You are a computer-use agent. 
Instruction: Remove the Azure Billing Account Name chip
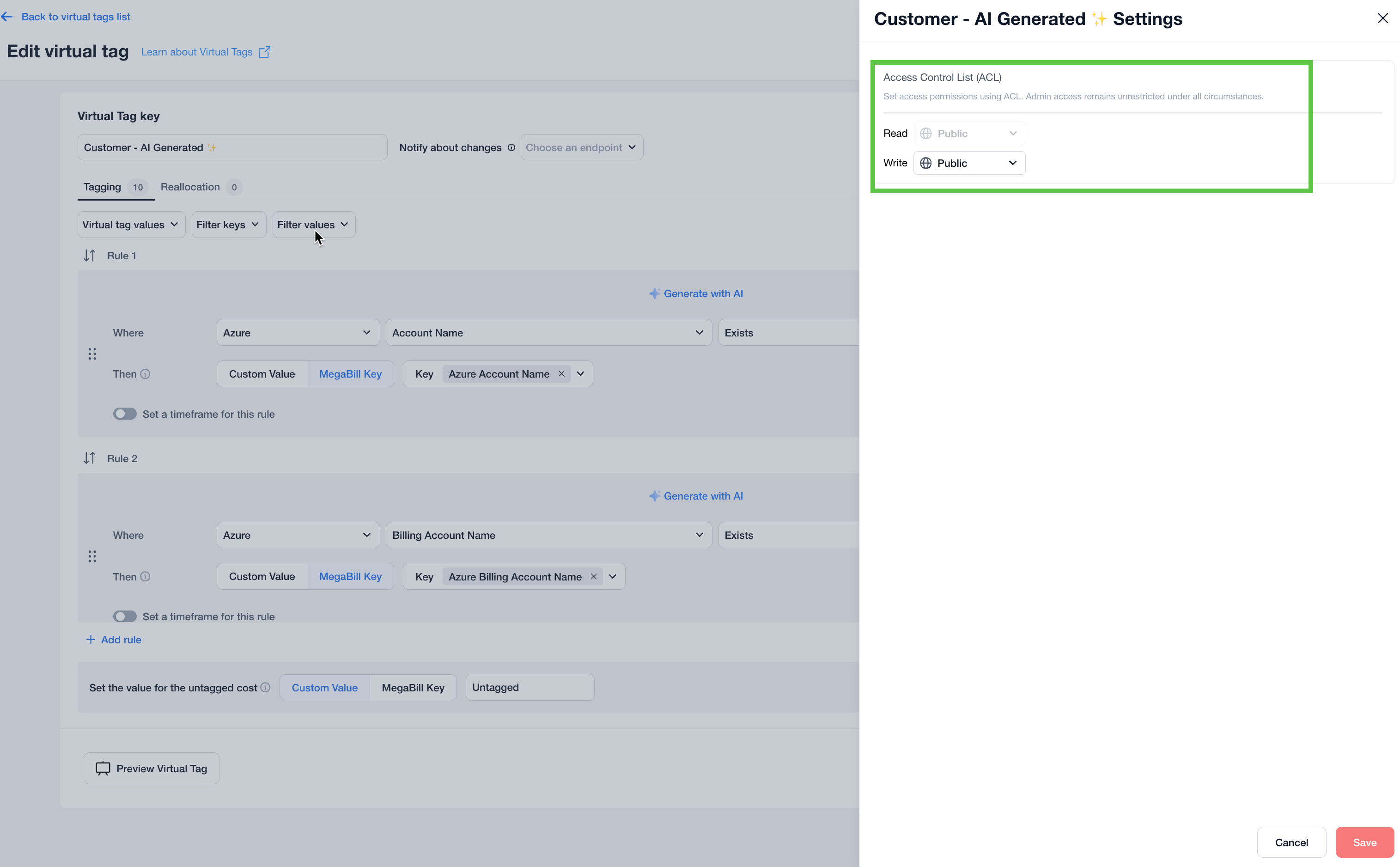click(x=593, y=577)
